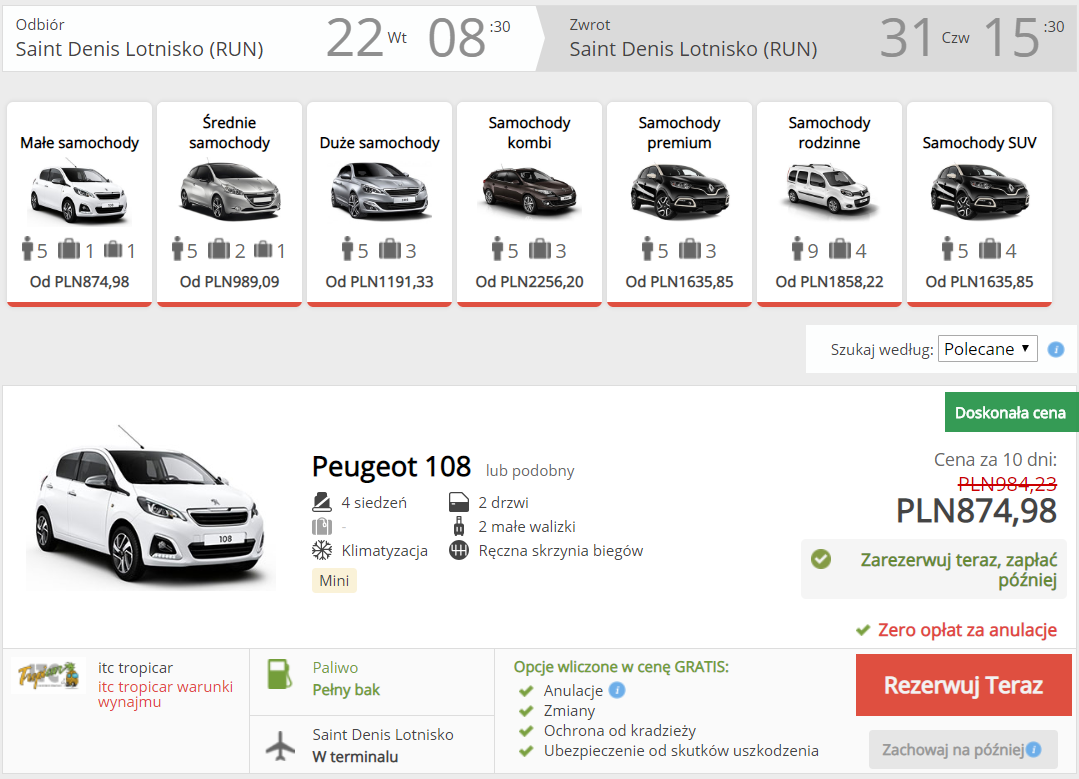Click the door icon for 2 drzwi

click(x=458, y=502)
